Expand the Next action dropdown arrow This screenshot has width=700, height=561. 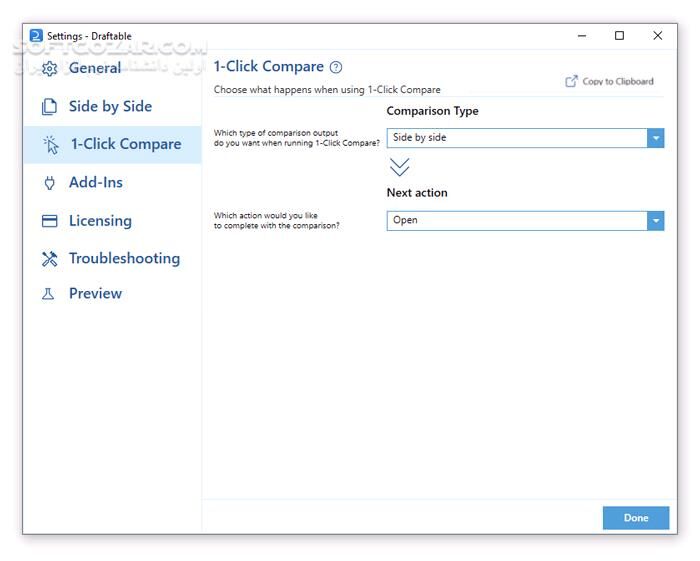pos(655,221)
